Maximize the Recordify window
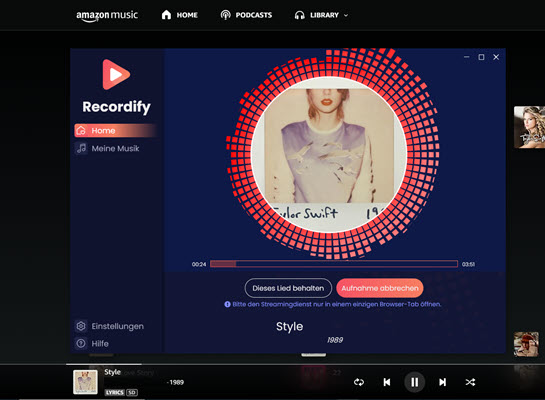This screenshot has width=545, height=400. point(481,57)
